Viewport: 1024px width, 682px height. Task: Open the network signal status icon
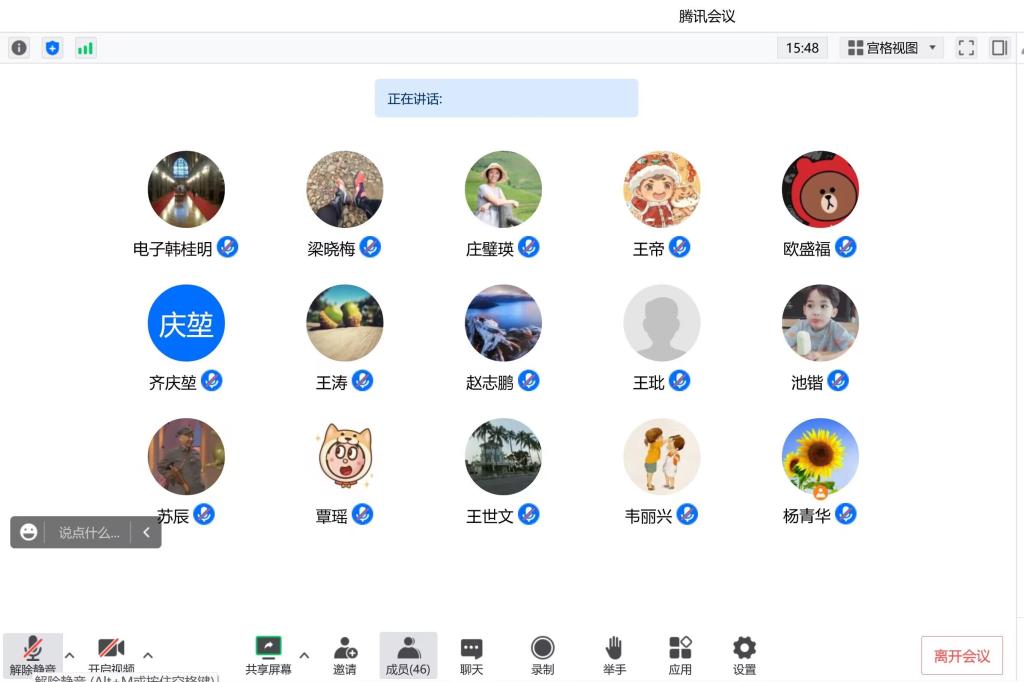(x=85, y=48)
